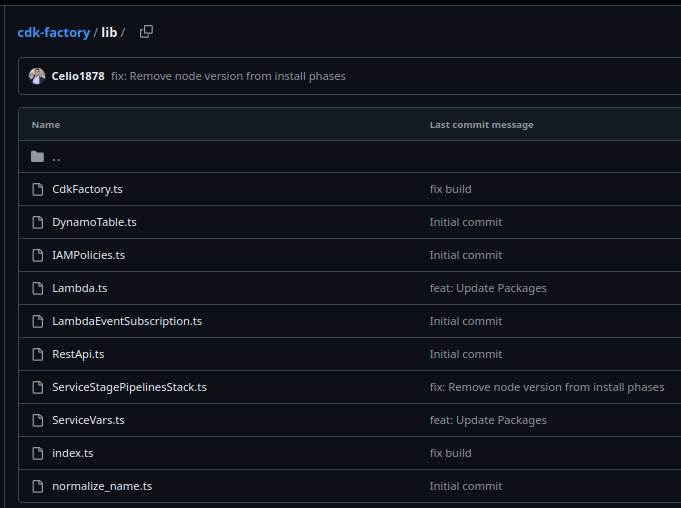Click file icon beside RestApi.ts
The height and width of the screenshot is (508, 681).
(38, 354)
